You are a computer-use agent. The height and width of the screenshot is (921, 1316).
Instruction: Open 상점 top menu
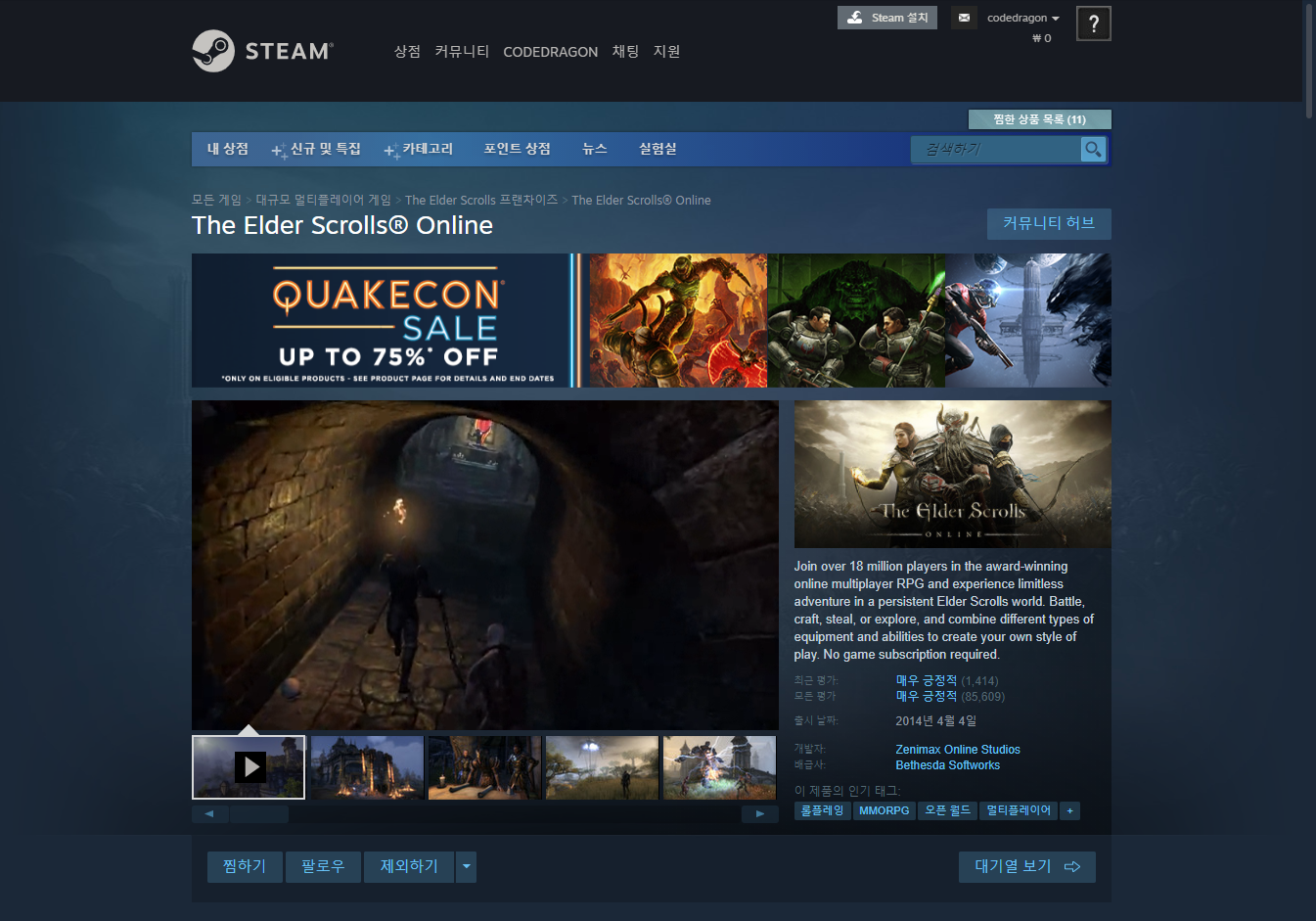point(407,51)
